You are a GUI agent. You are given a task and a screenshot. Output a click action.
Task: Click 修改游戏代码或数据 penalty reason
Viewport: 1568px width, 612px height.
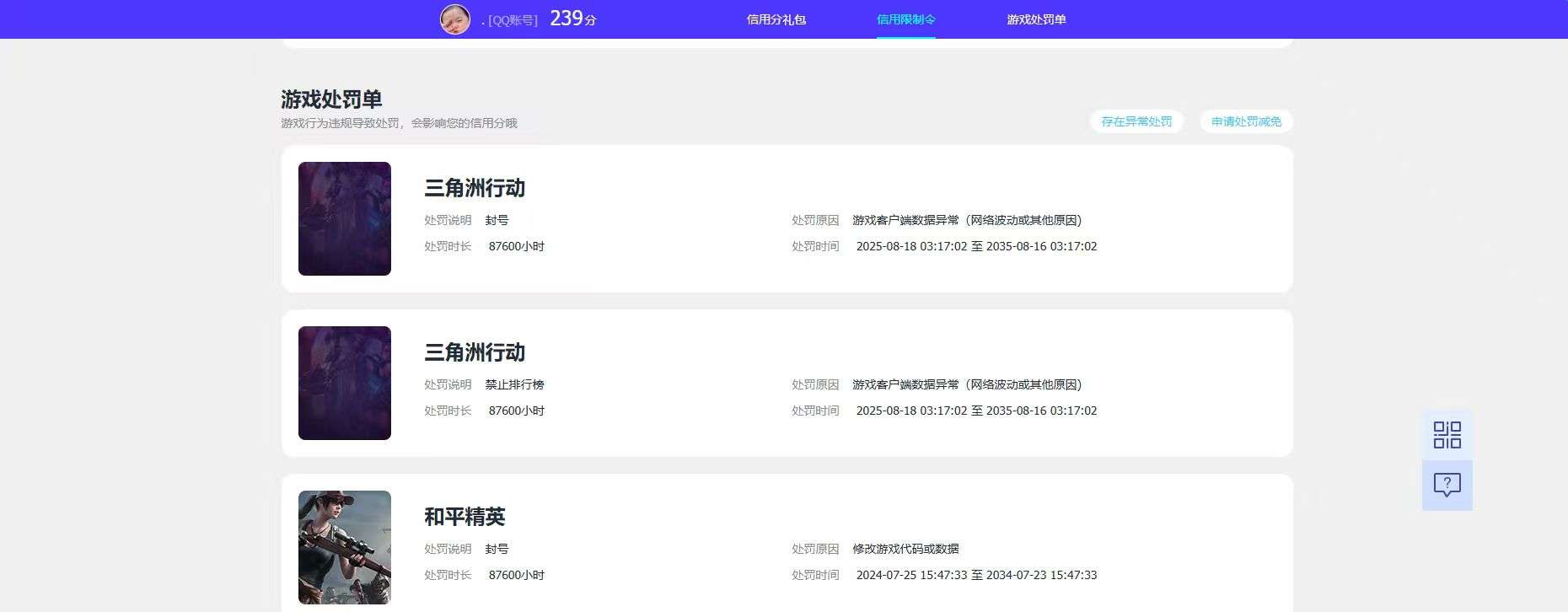pos(905,549)
